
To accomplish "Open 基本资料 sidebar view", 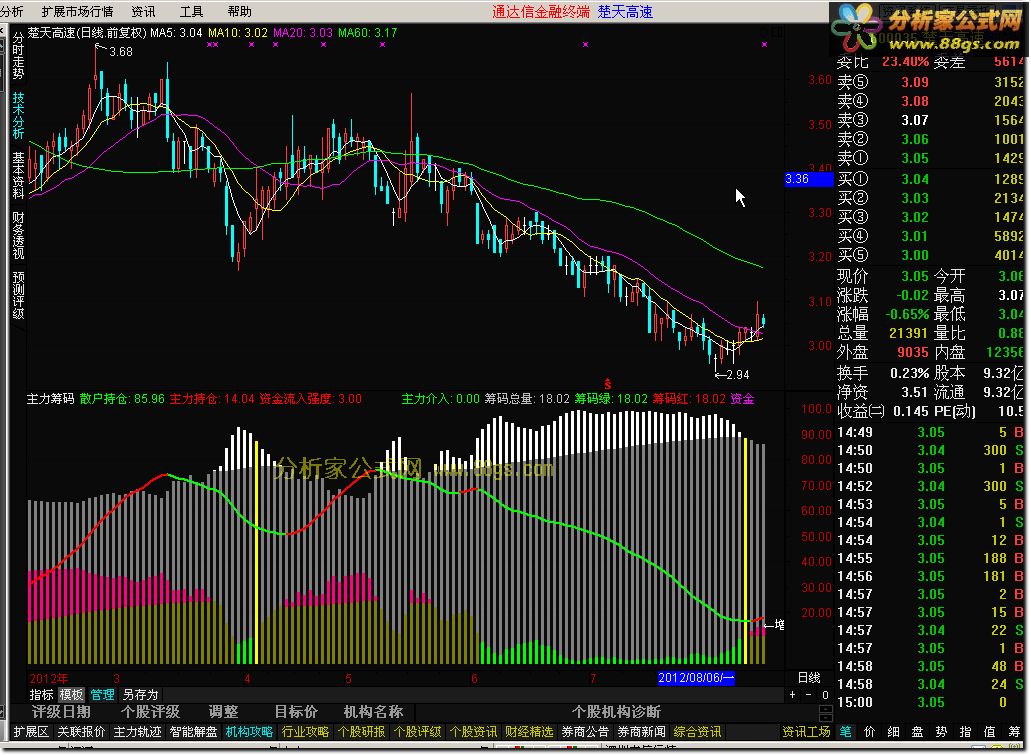I will click(18, 175).
